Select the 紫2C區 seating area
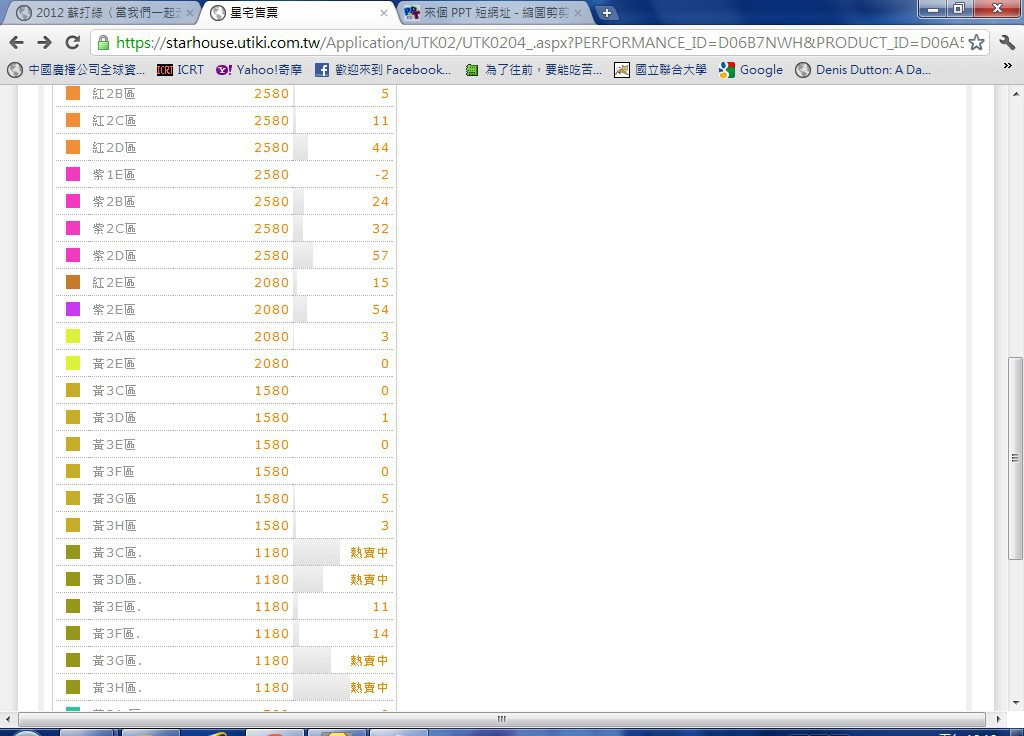The height and width of the screenshot is (736, 1024). 225,229
